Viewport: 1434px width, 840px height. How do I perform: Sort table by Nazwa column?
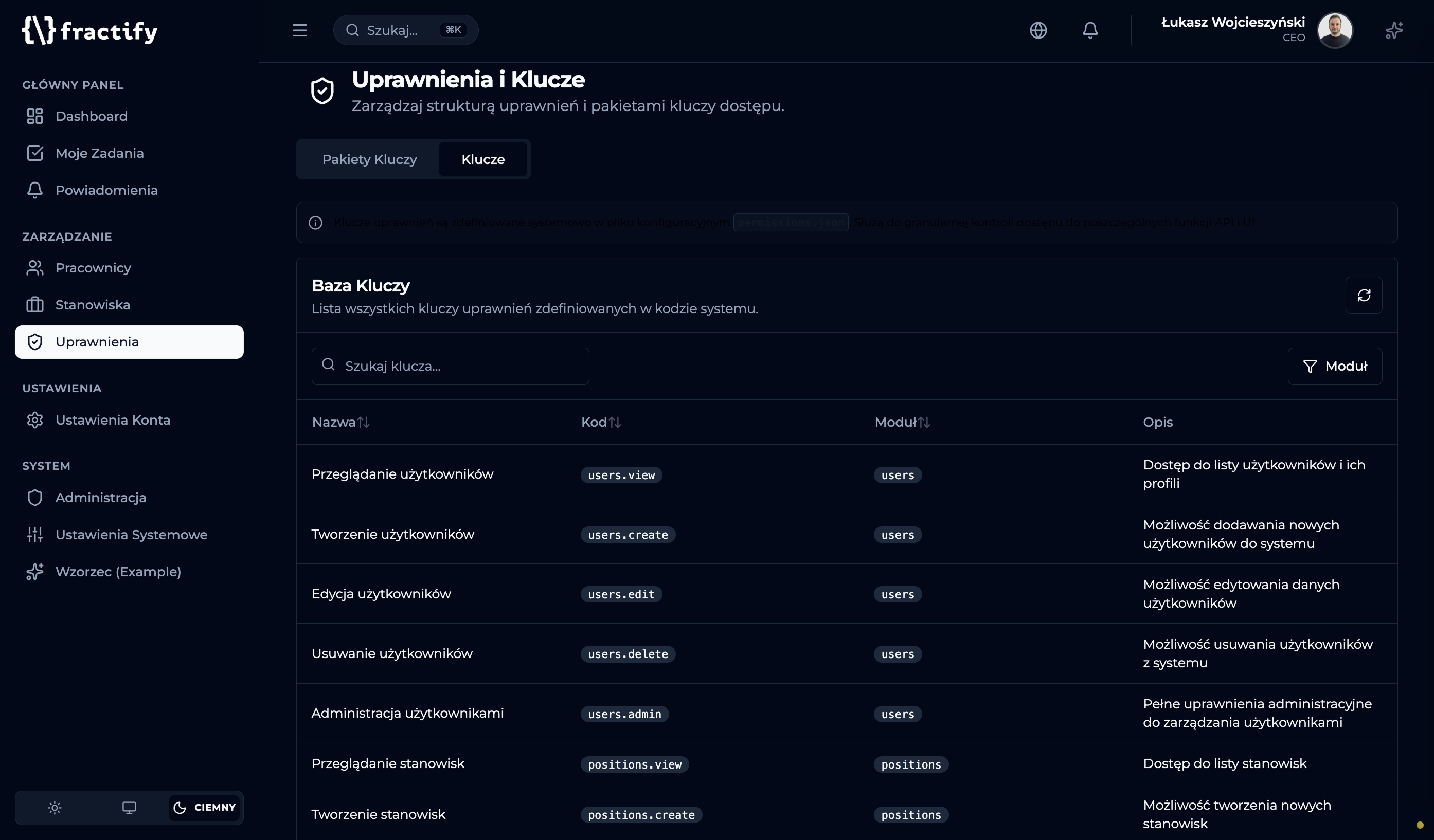341,422
